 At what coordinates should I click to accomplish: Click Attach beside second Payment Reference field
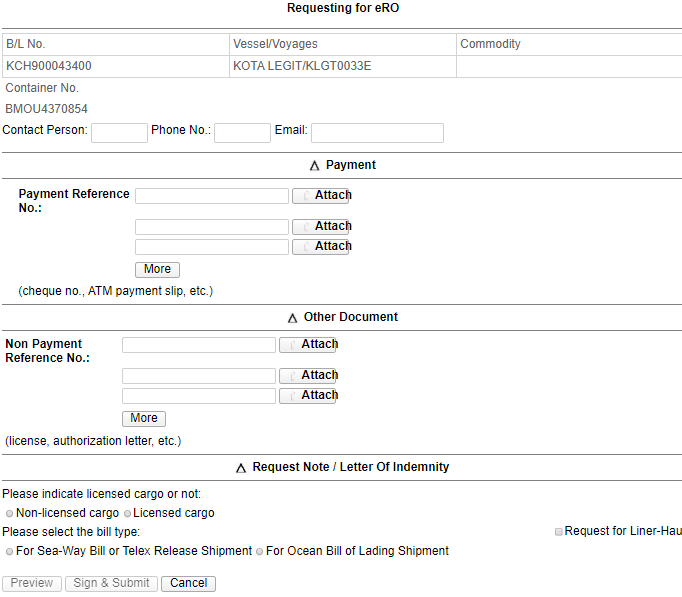320,227
